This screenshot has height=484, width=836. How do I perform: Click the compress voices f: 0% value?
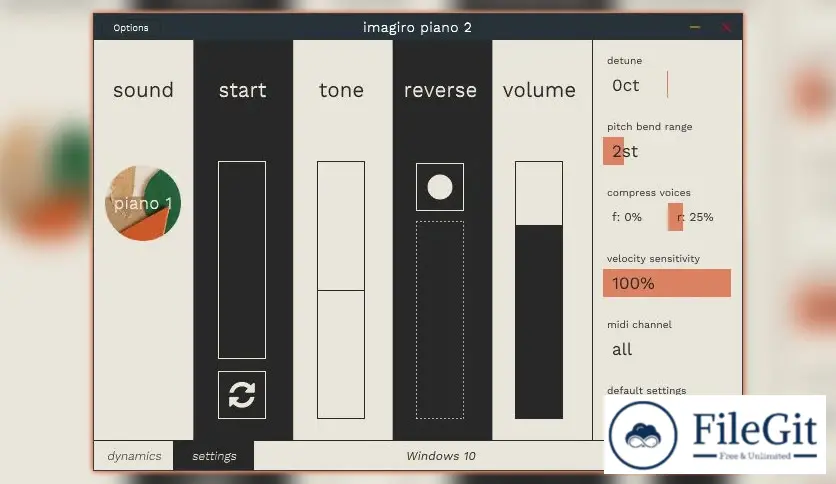(627, 217)
